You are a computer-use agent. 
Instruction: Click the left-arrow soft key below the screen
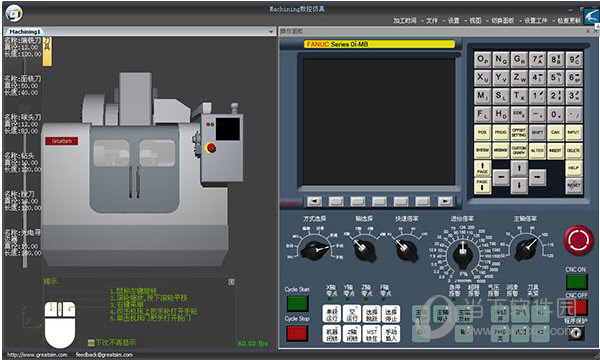coord(315,201)
